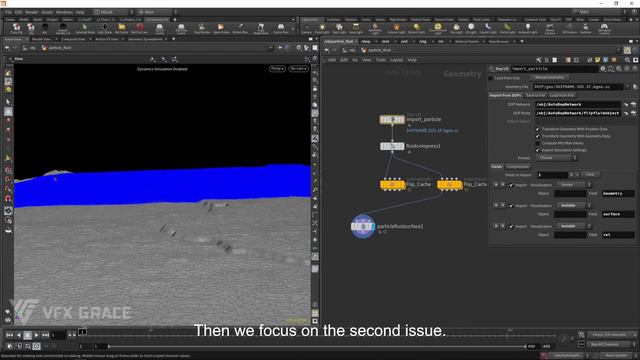Click the select tool in viewport left toolbar
Image resolution: width=640 pixels, height=360 pixels.
[8, 102]
